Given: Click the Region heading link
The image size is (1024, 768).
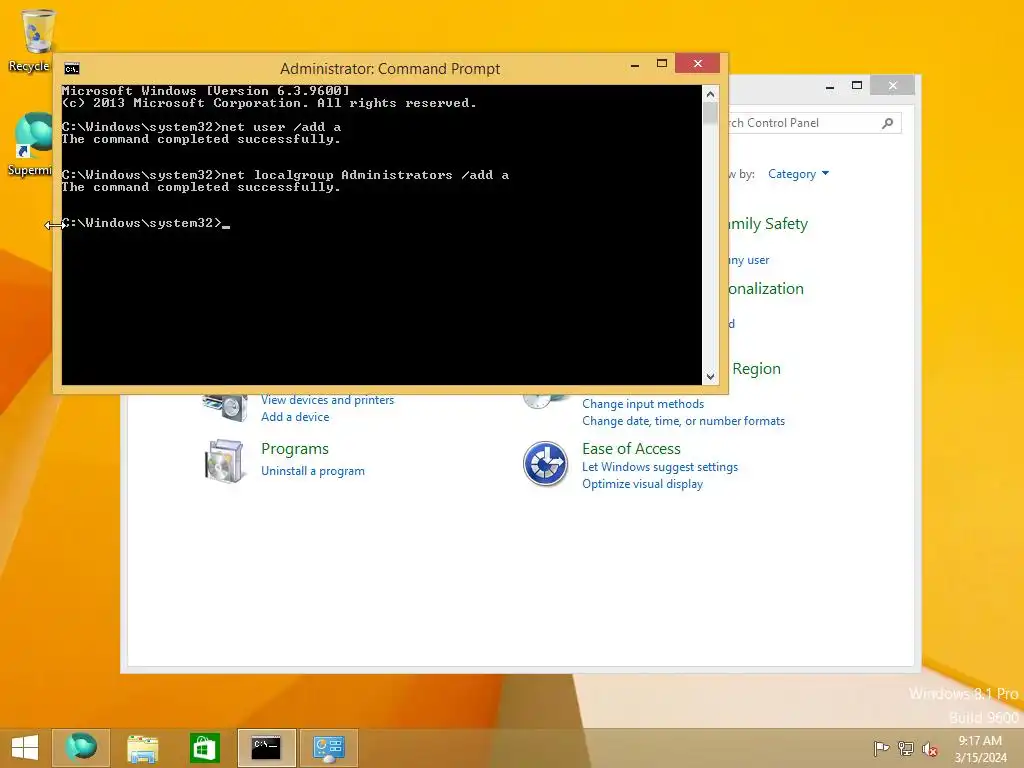Looking at the screenshot, I should tap(756, 368).
